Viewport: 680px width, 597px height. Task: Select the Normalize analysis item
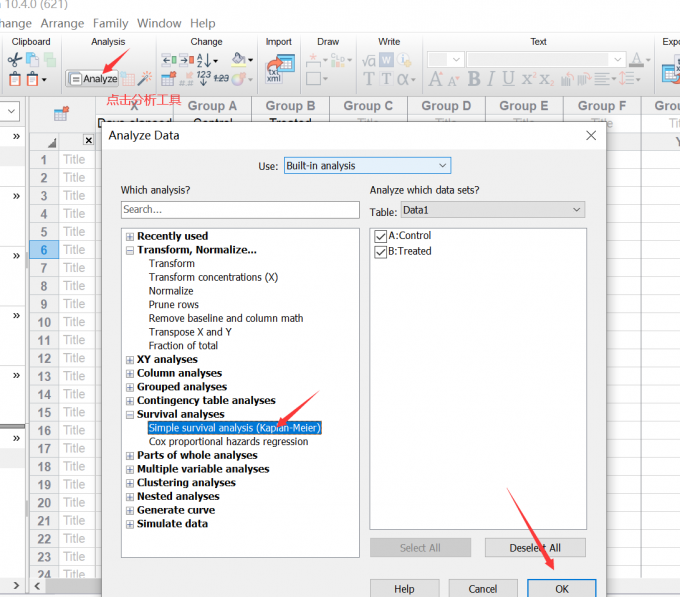pos(171,291)
